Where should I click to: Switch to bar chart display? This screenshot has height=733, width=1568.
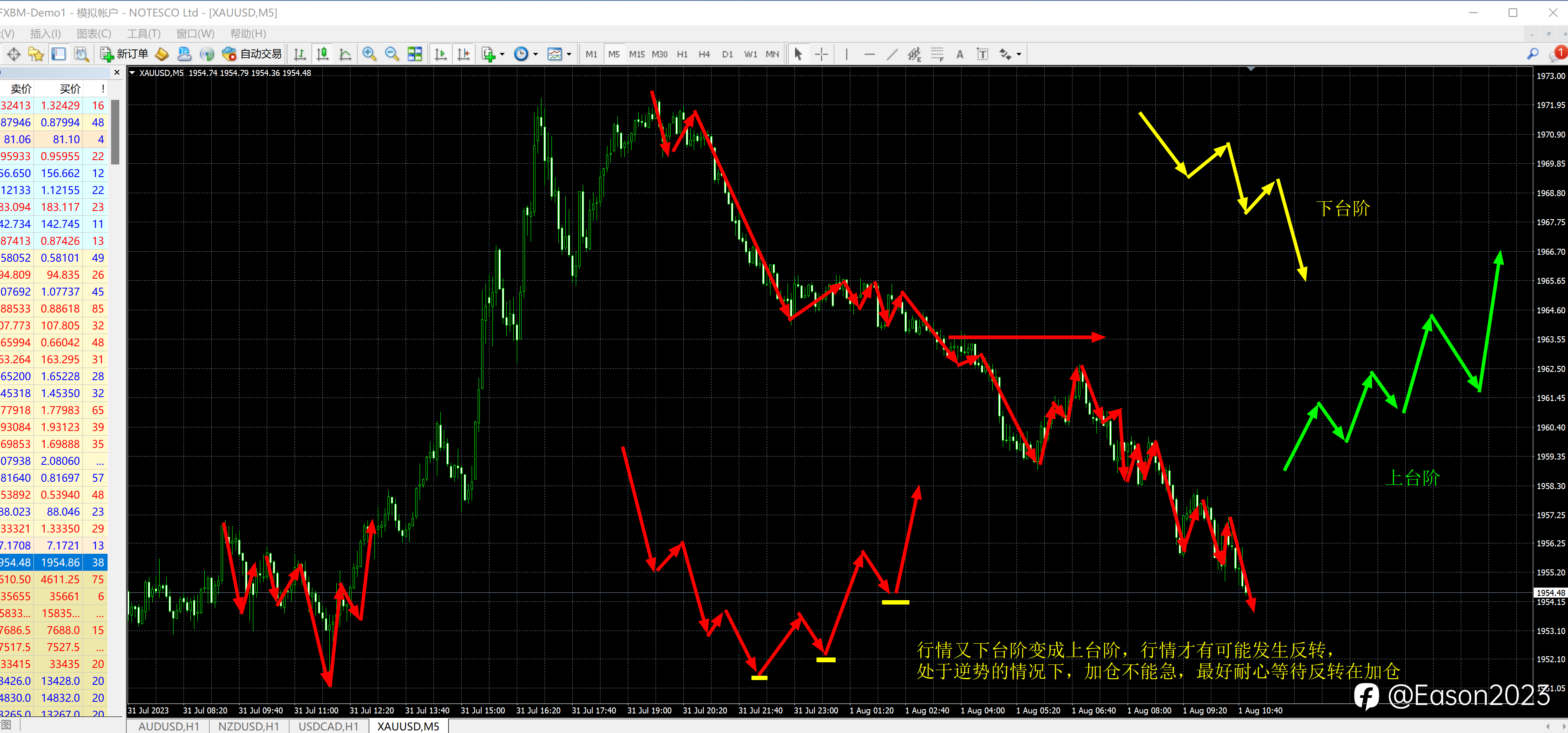pyautogui.click(x=299, y=54)
